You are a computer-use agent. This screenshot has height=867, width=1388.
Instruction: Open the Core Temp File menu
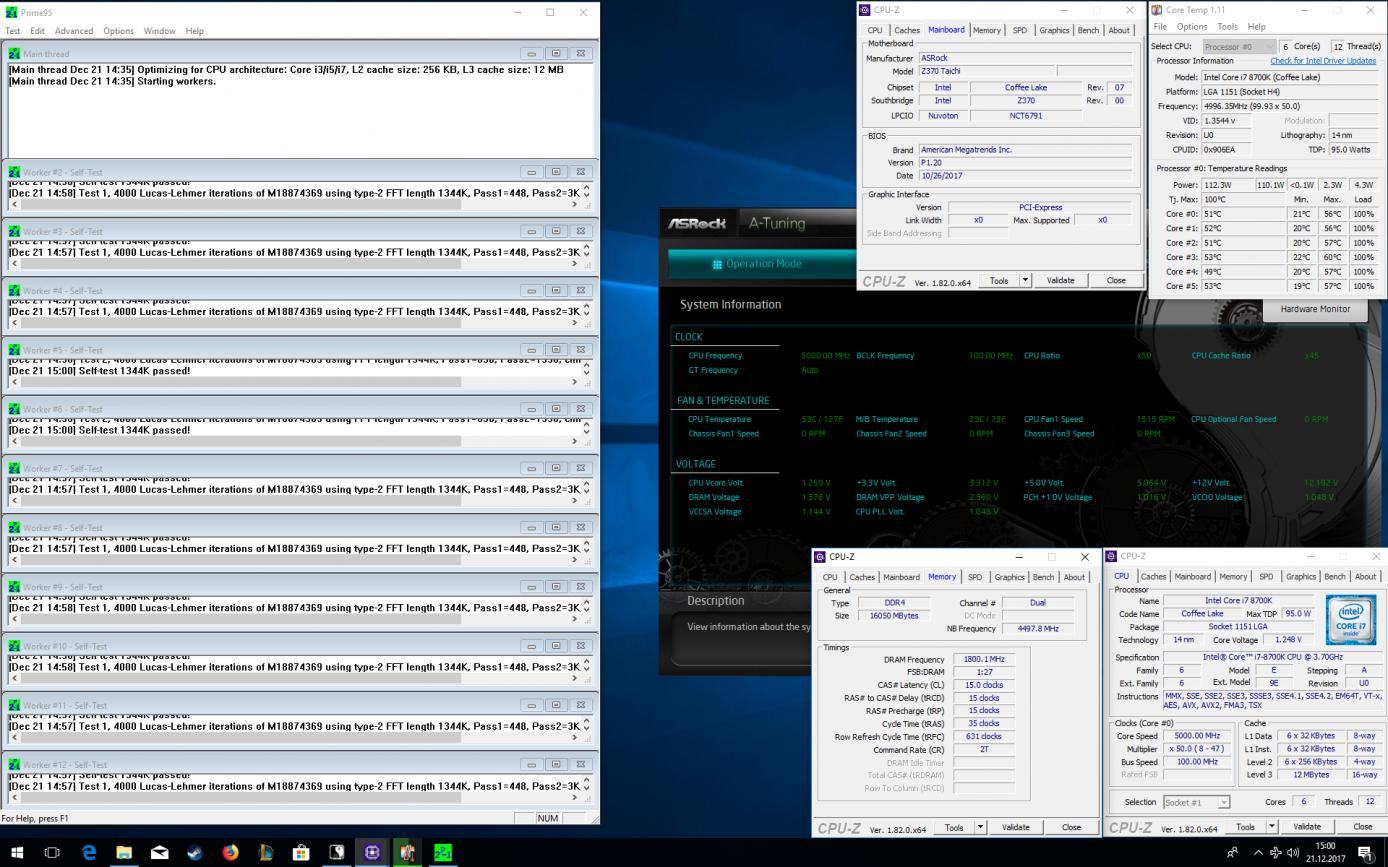pos(1160,27)
